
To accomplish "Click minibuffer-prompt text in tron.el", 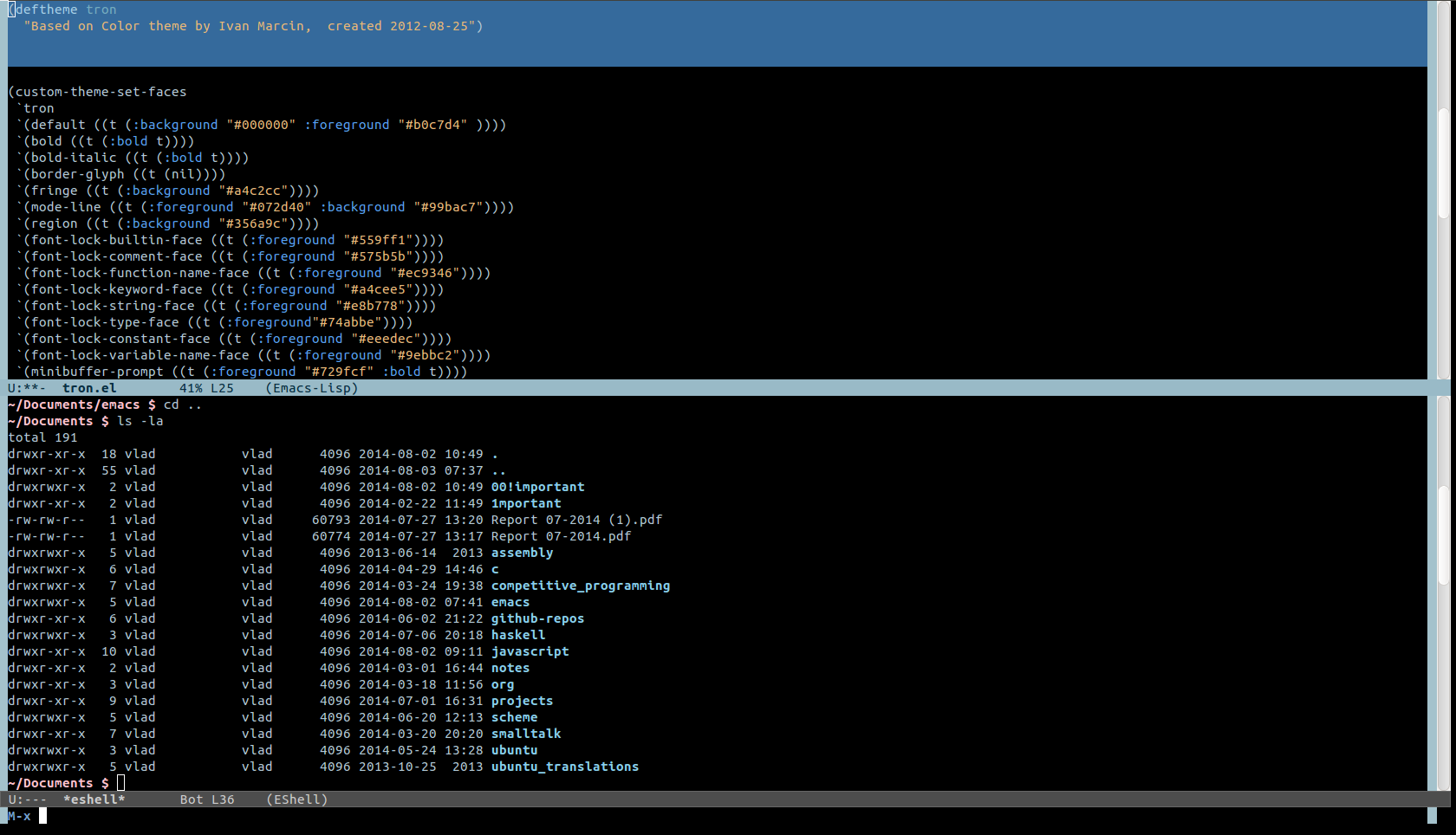I will coord(97,372).
